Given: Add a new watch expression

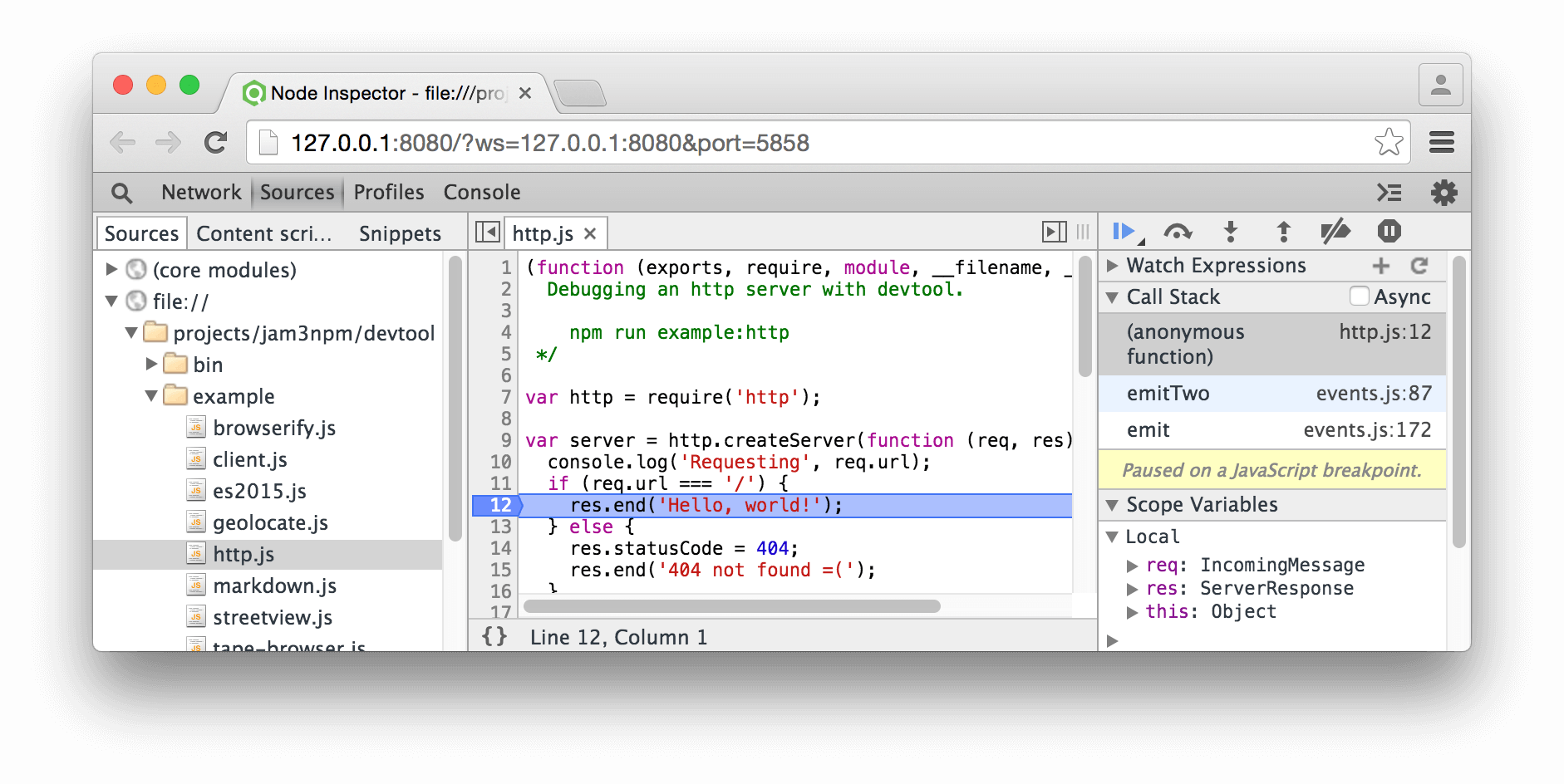Looking at the screenshot, I should pos(1382,265).
